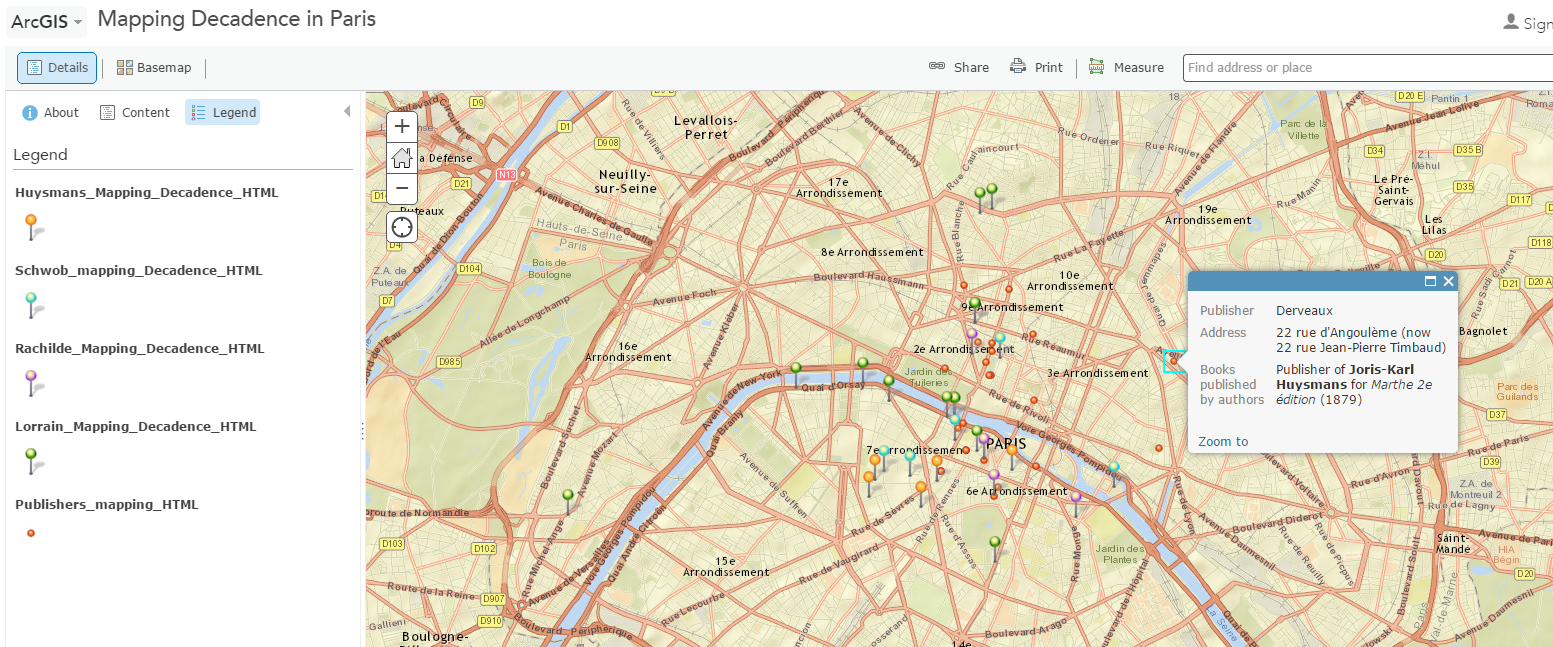This screenshot has height=647, width=1553.
Task: Click the Zoom to link in popup
Action: [x=1223, y=442]
